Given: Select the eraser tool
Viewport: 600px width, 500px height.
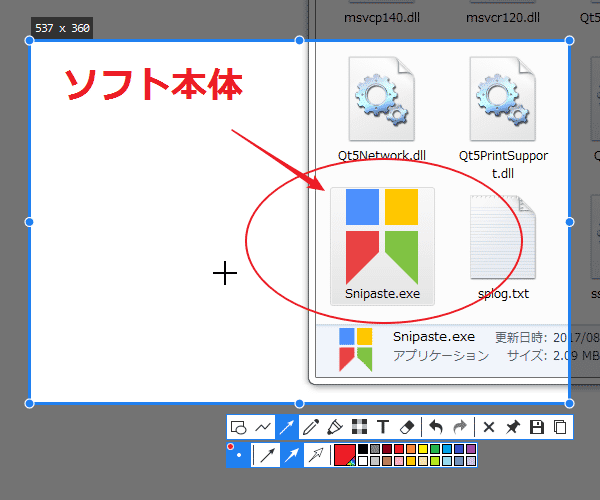Looking at the screenshot, I should click(407, 427).
